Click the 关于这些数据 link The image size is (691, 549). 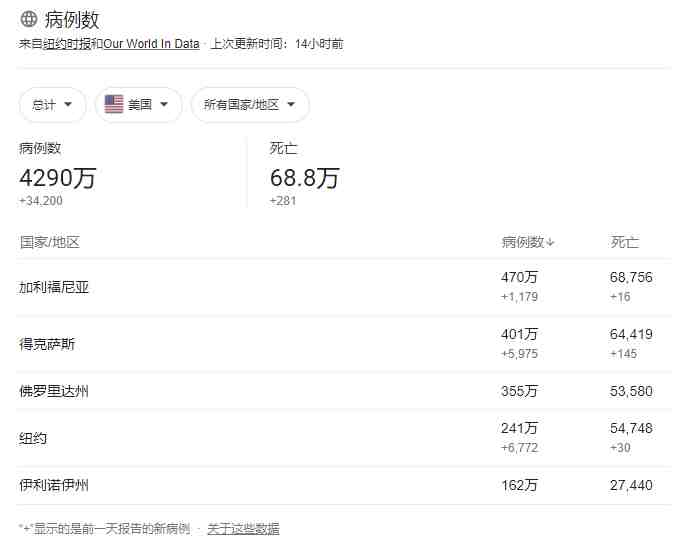(243, 528)
